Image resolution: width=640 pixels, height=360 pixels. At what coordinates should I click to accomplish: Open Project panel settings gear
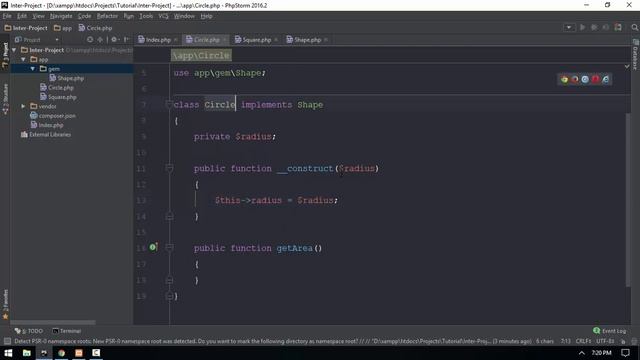114,40
